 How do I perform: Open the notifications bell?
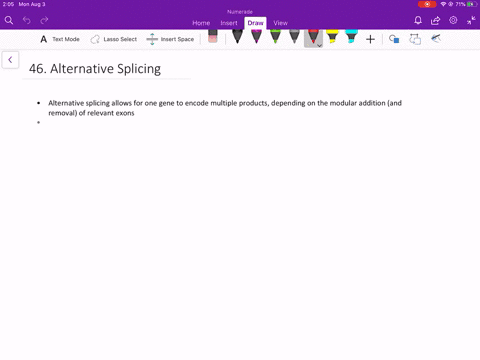(418, 20)
